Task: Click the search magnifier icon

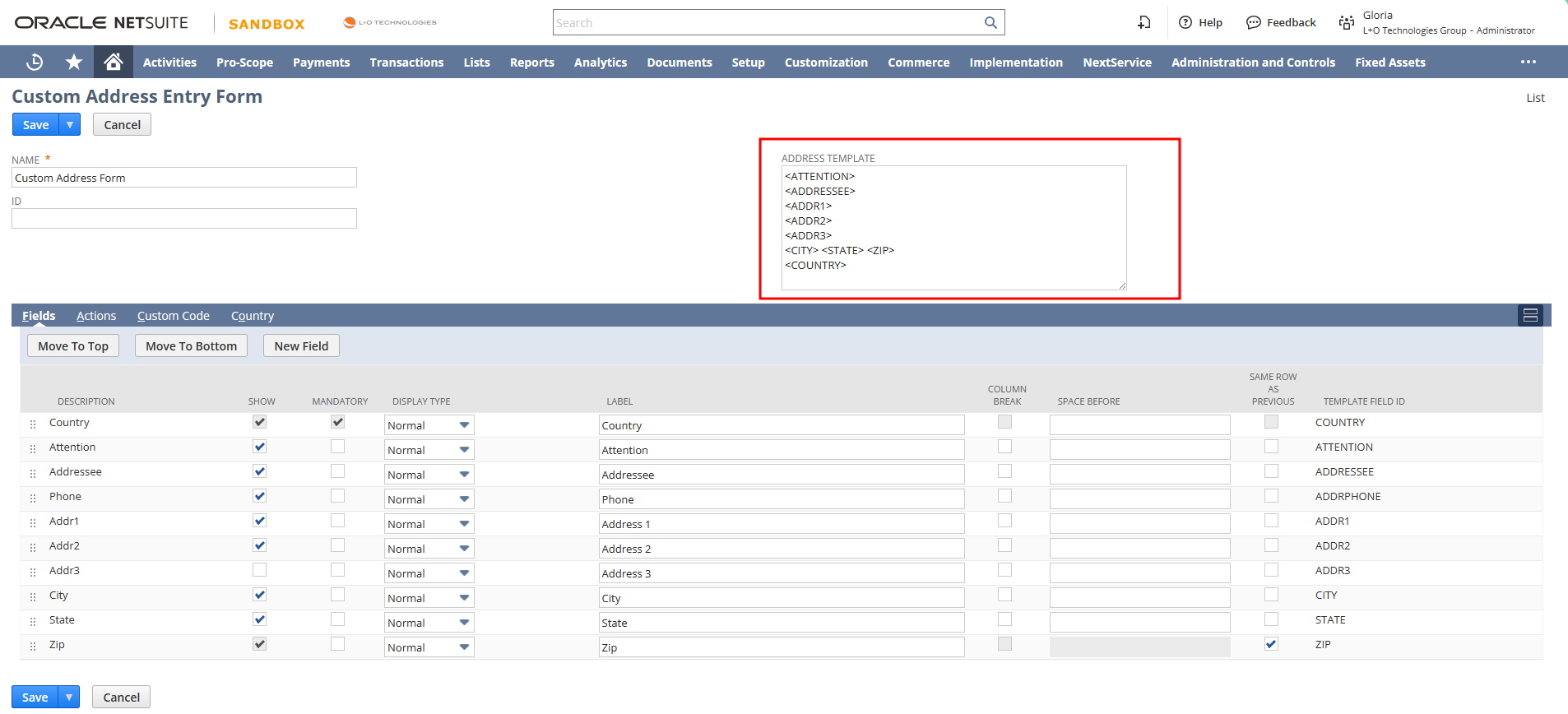Action: tap(990, 23)
